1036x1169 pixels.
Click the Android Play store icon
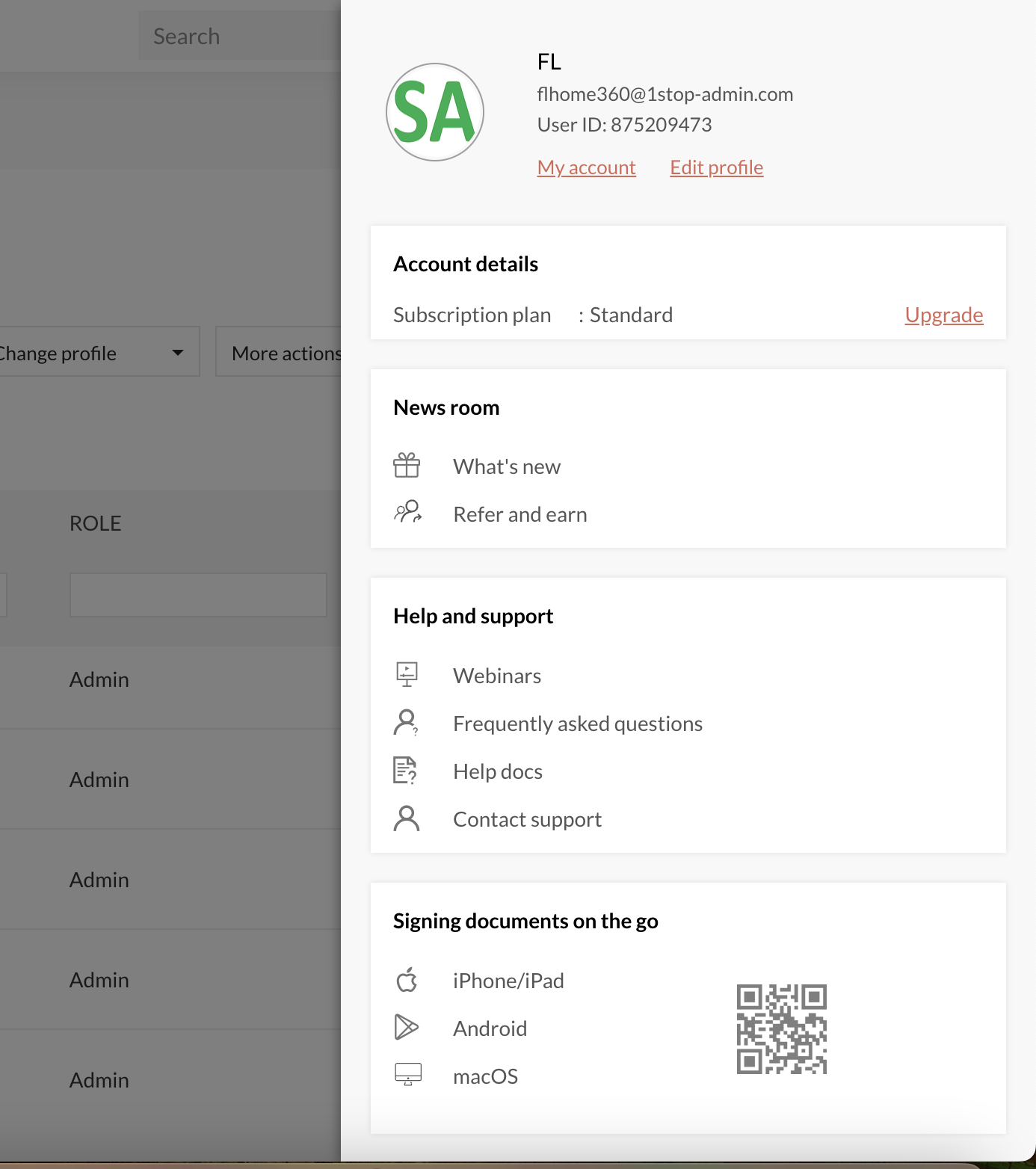[406, 1028]
